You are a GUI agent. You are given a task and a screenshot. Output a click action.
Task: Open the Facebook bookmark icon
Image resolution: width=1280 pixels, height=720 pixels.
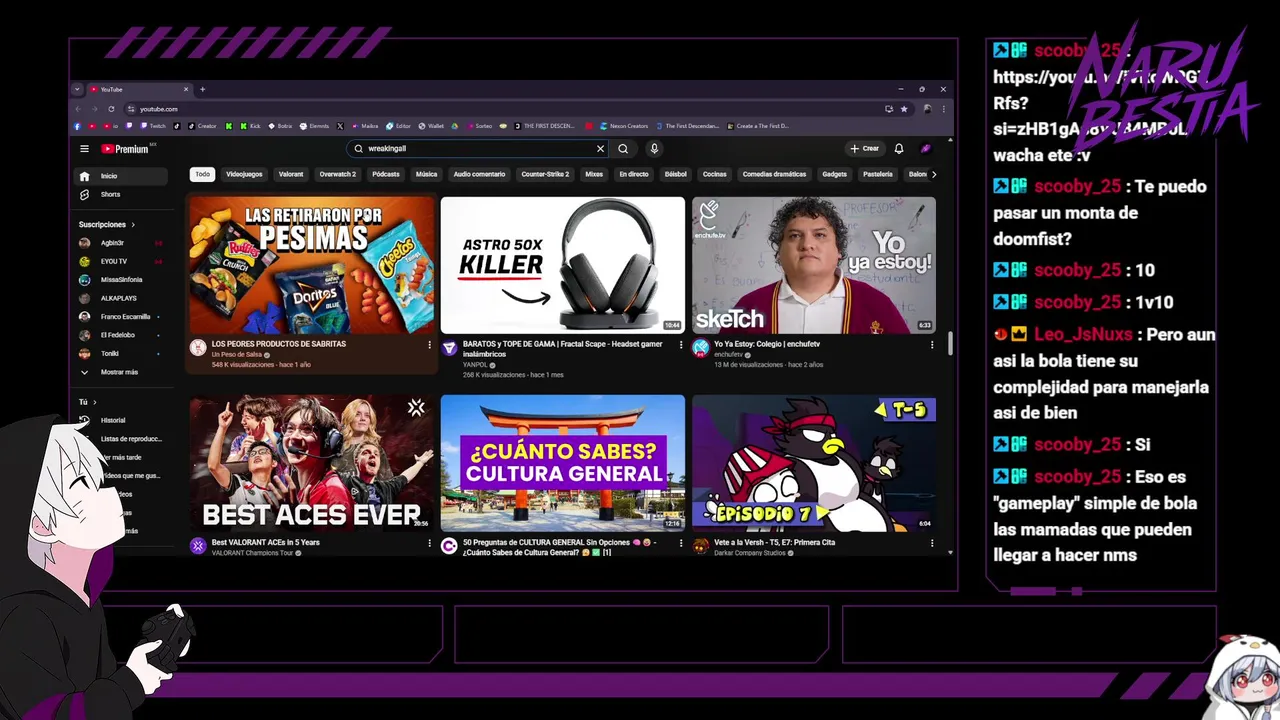point(77,126)
